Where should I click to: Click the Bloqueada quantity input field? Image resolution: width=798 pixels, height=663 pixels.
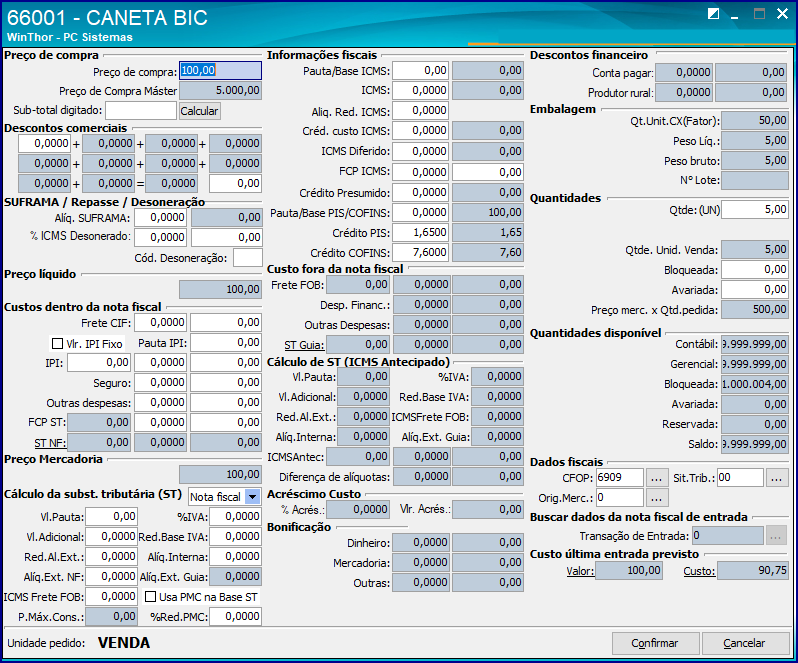[755, 270]
